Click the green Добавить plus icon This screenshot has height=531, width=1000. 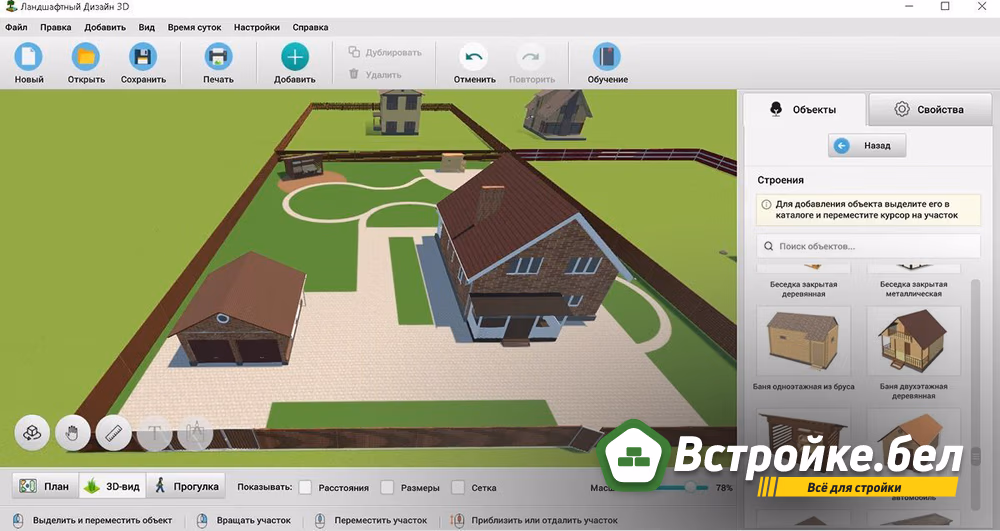[x=295, y=57]
